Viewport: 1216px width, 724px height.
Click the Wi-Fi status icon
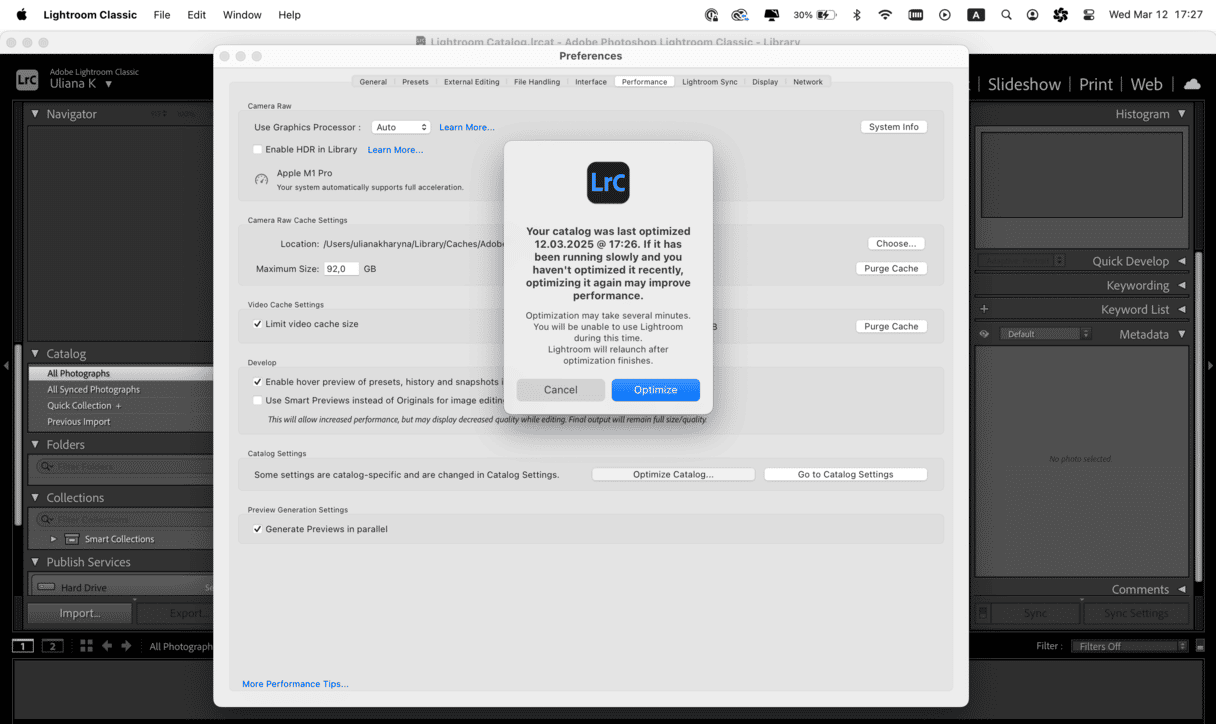[x=885, y=15]
